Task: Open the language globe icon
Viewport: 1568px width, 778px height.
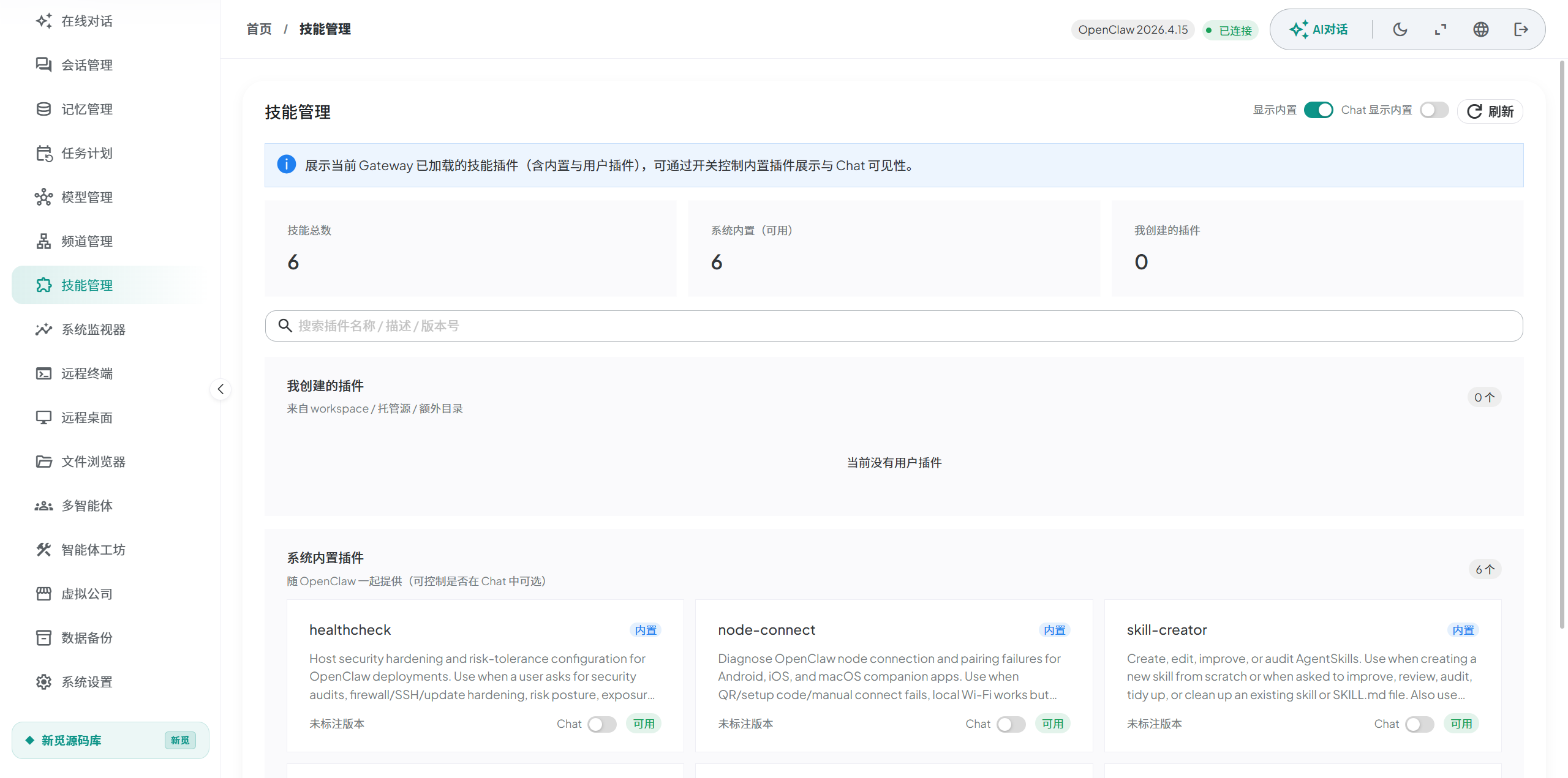Action: point(1480,29)
